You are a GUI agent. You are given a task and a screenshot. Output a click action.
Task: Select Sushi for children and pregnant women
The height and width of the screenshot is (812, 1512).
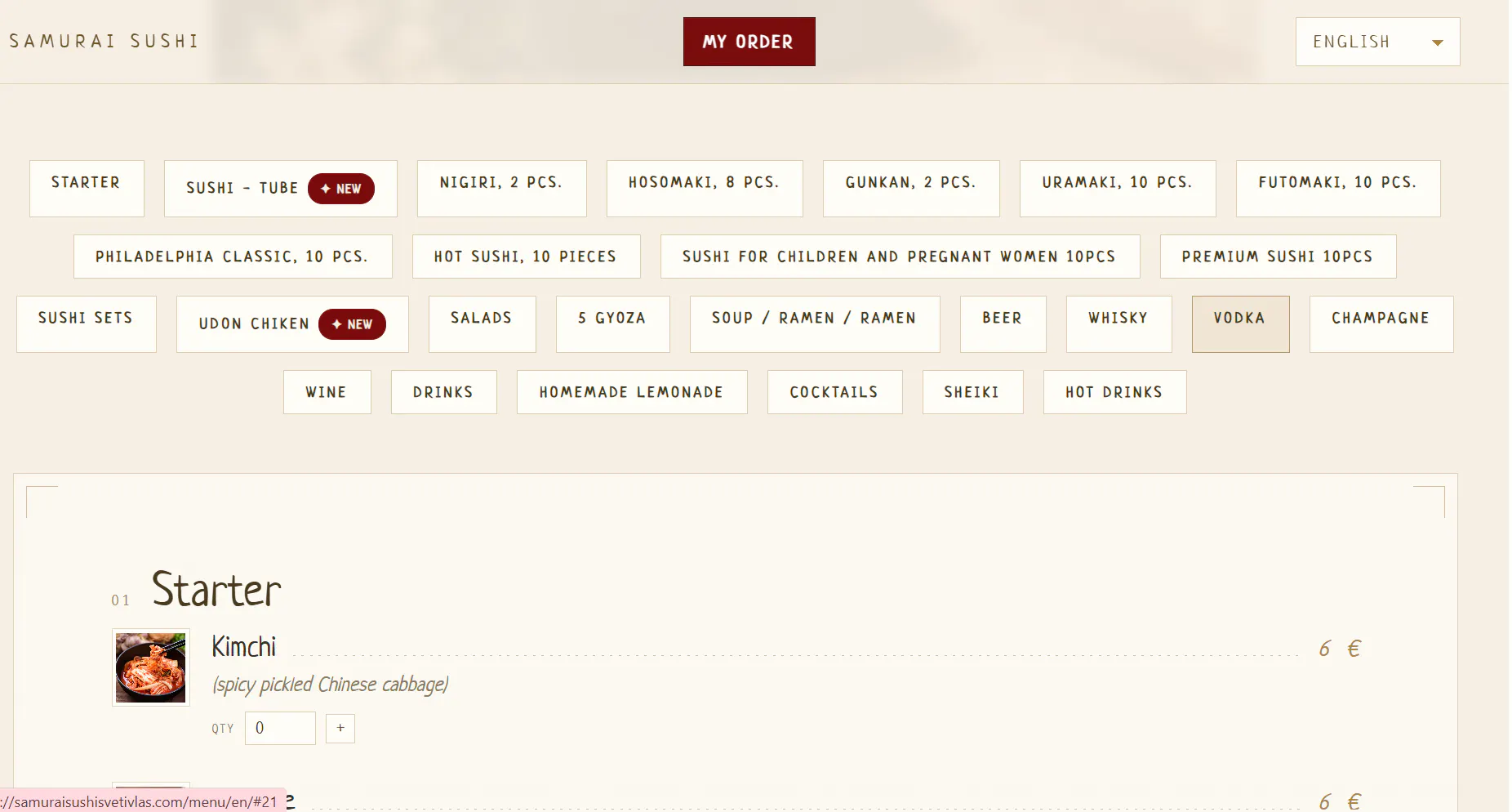tap(900, 257)
